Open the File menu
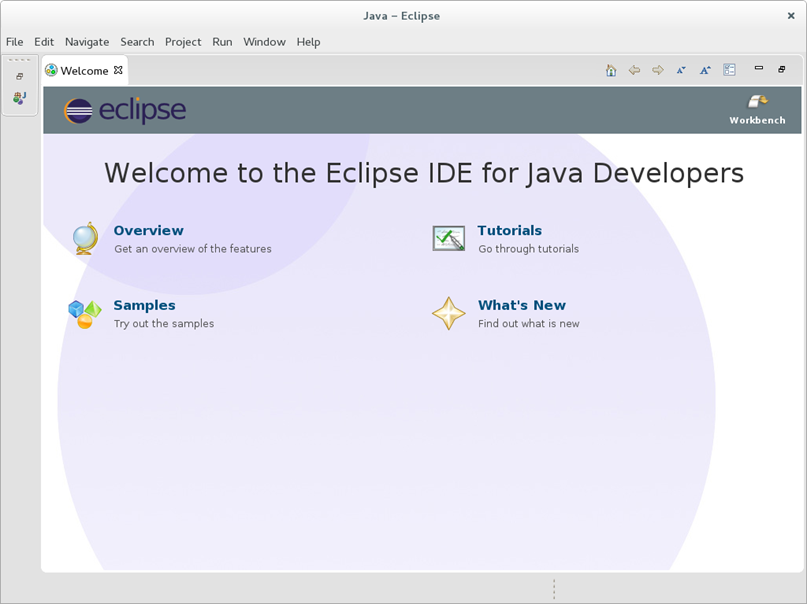The height and width of the screenshot is (604, 807). tap(14, 42)
